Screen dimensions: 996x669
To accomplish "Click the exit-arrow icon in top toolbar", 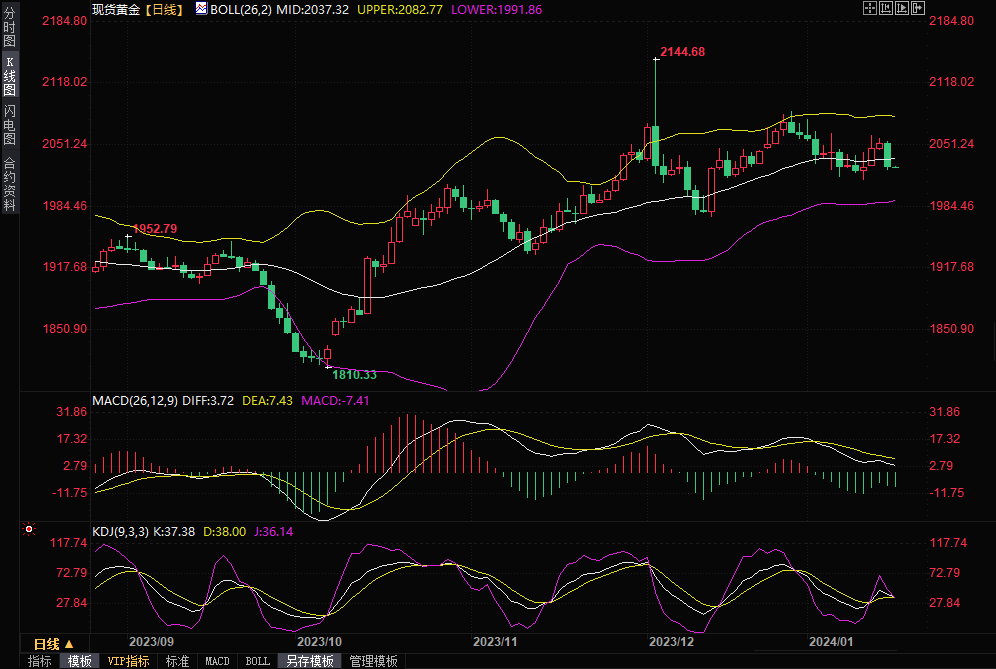I will (918, 8).
